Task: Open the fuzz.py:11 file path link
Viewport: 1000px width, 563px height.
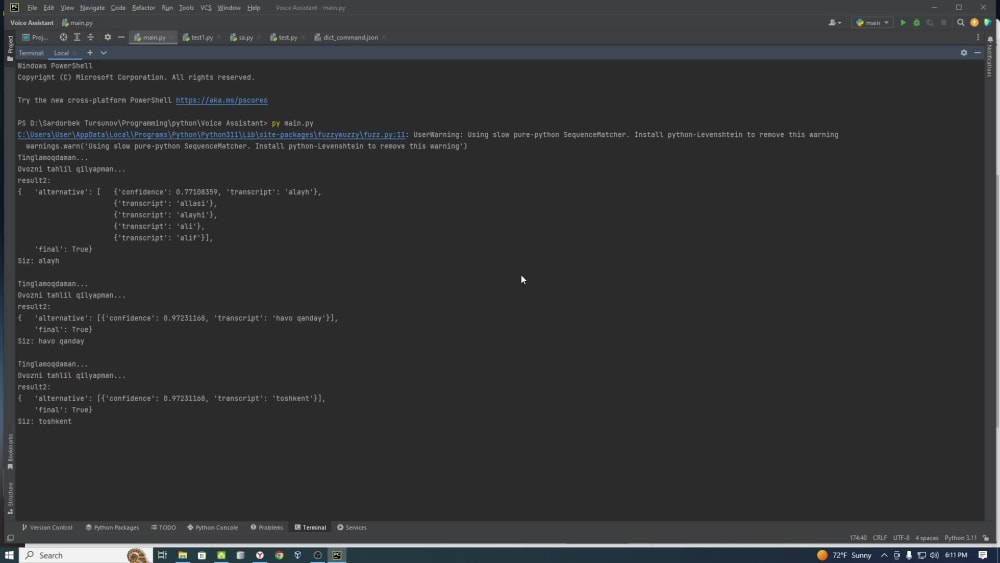Action: coord(211,135)
